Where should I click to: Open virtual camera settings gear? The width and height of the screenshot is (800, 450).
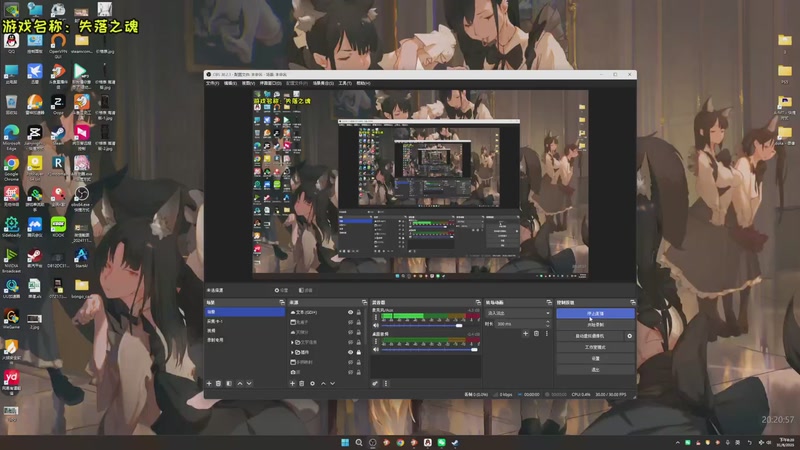pyautogui.click(x=630, y=336)
